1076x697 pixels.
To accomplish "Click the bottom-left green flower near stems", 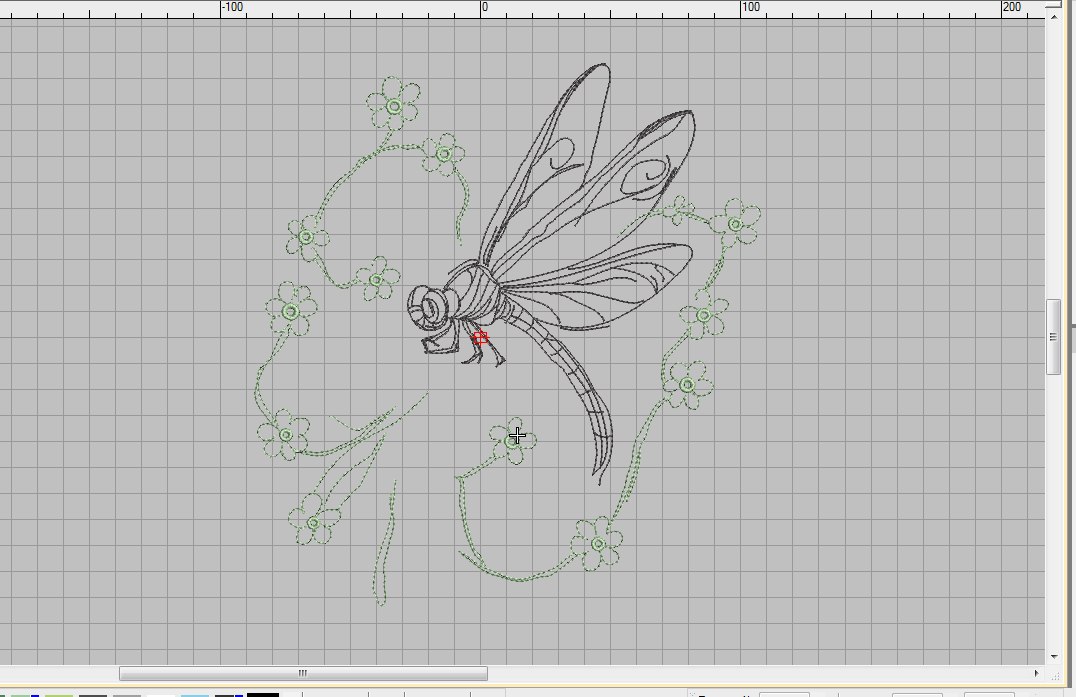I will pos(313,522).
